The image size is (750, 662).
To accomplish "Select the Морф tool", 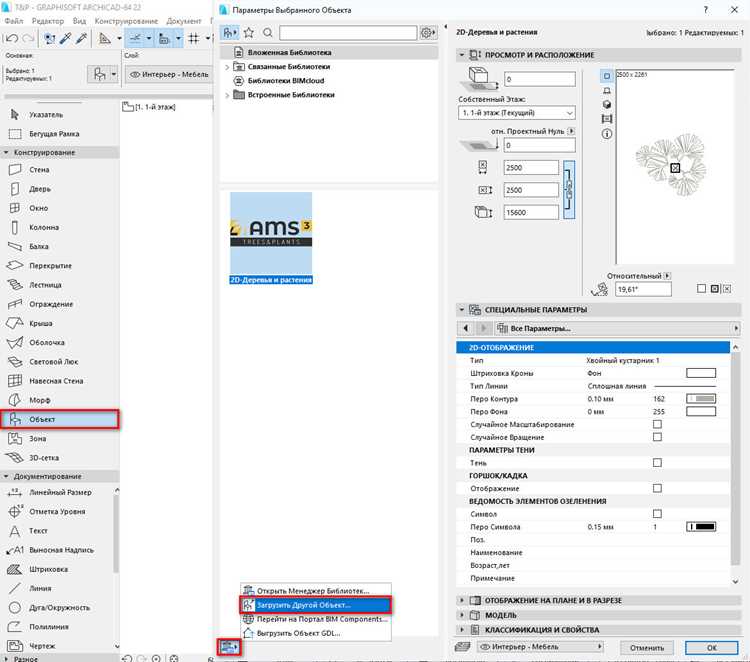I will coord(40,400).
